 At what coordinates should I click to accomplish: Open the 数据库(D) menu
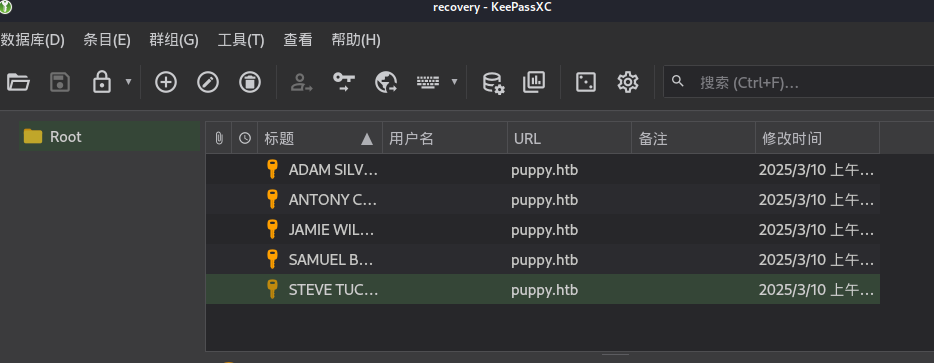32,40
